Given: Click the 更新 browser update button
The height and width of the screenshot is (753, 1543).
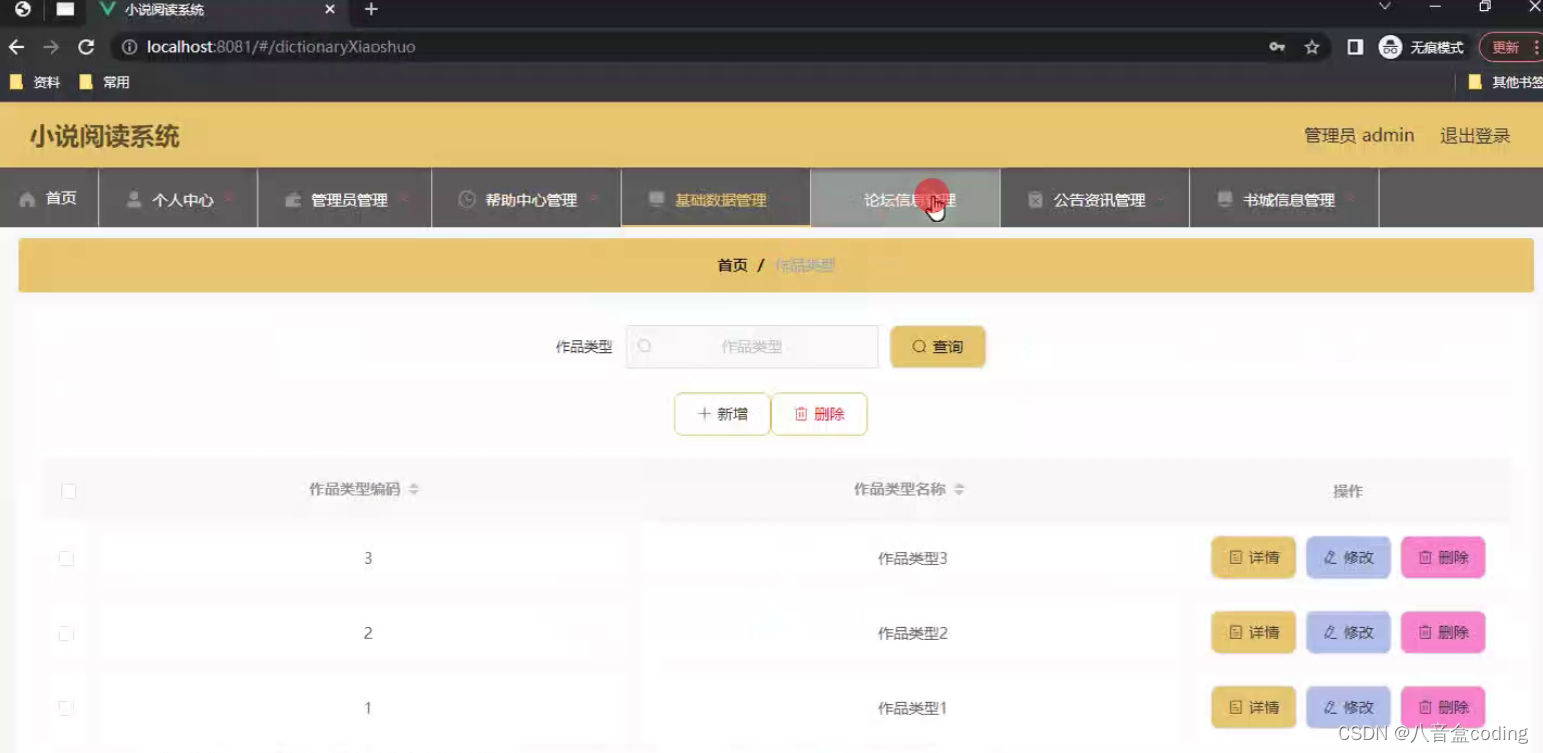Looking at the screenshot, I should coord(1509,47).
